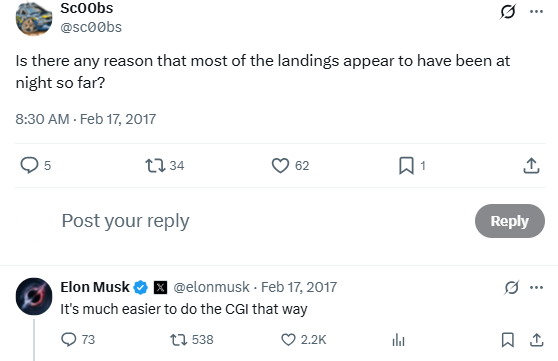Click reply icon showing 5 replies

(x=29, y=166)
